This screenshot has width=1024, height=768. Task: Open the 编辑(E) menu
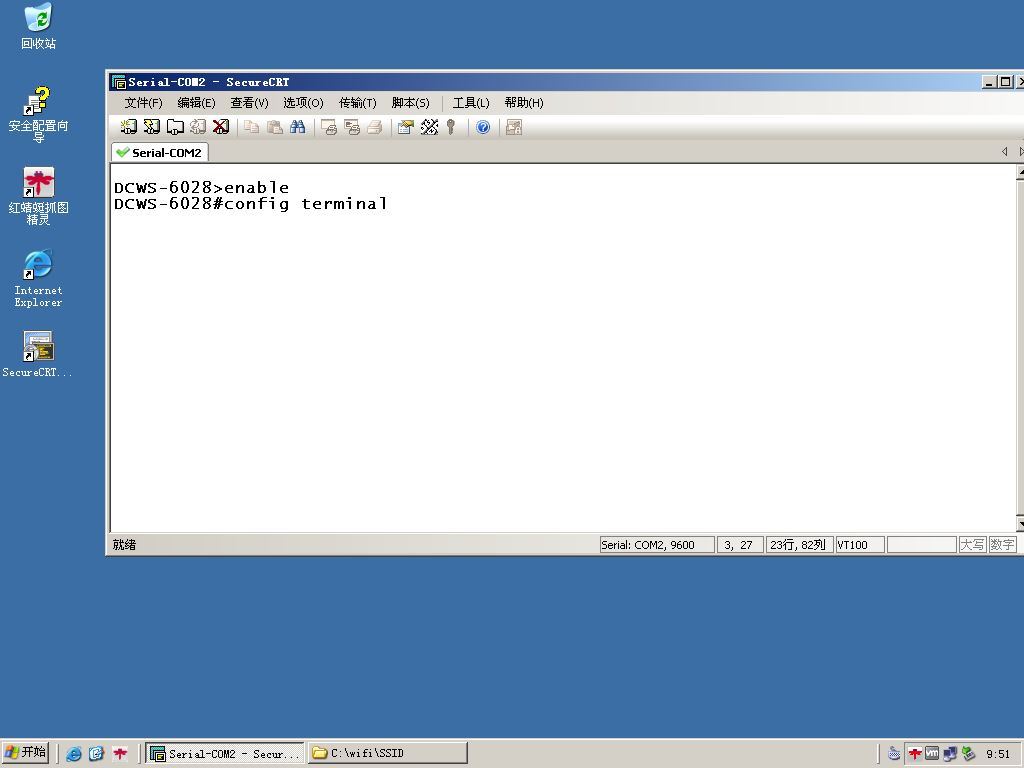click(196, 103)
